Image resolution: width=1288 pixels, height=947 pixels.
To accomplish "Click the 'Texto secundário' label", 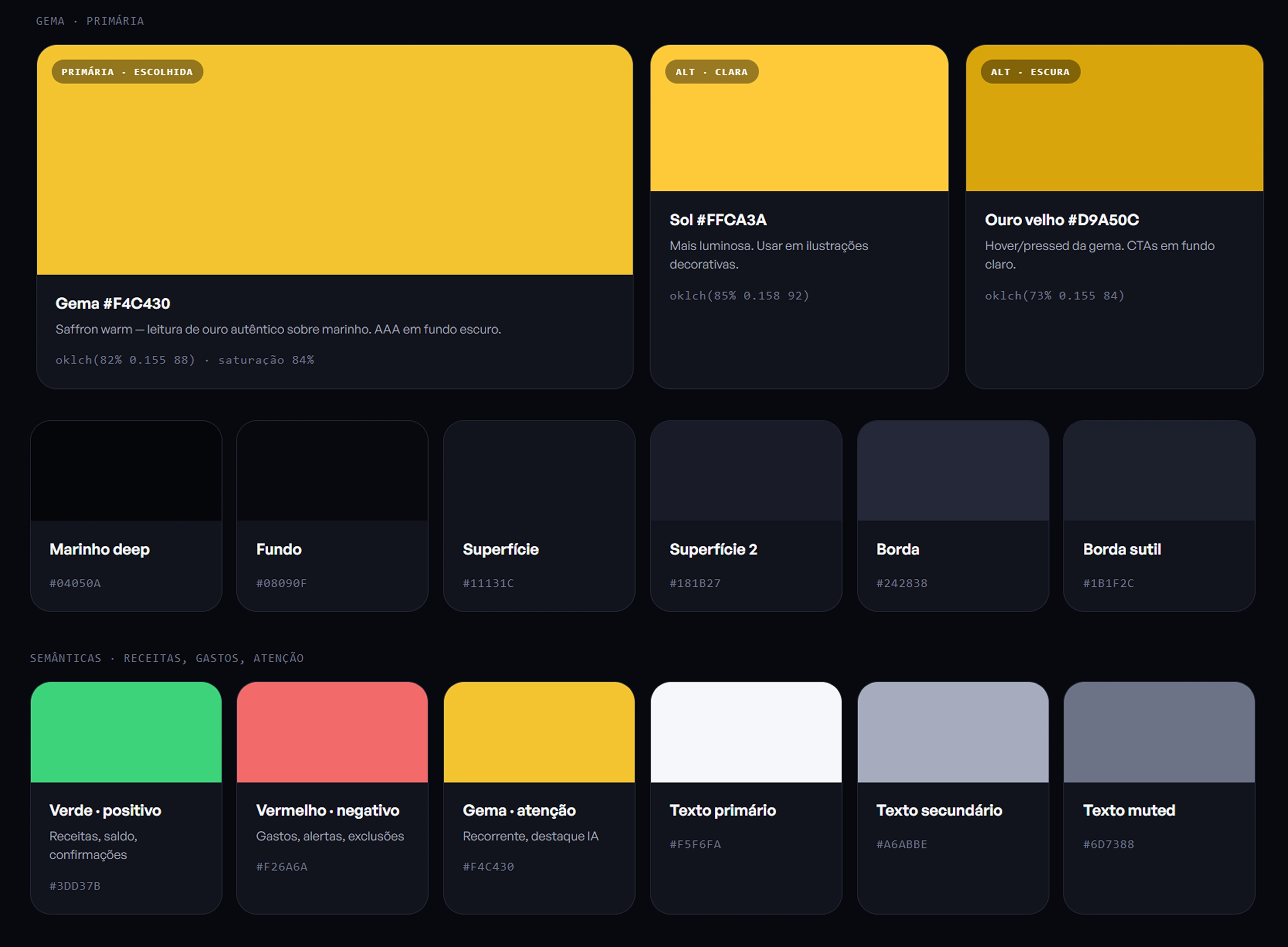I will (939, 811).
